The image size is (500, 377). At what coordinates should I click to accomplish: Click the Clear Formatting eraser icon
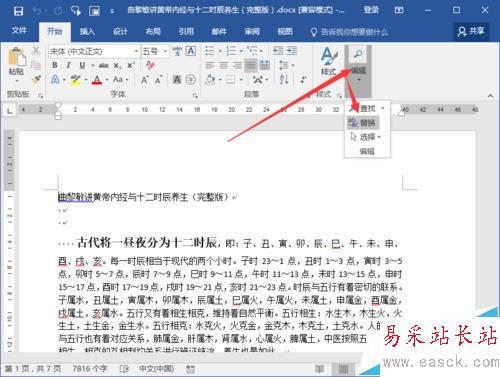(x=150, y=65)
